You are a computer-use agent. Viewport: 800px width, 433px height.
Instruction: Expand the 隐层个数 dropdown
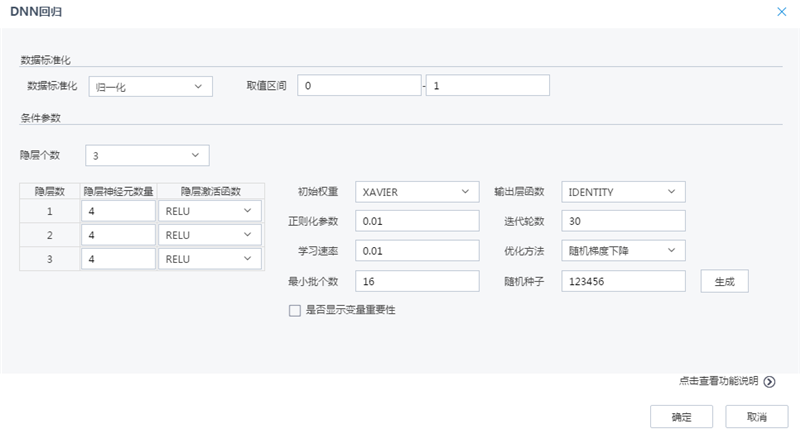pyautogui.click(x=147, y=155)
